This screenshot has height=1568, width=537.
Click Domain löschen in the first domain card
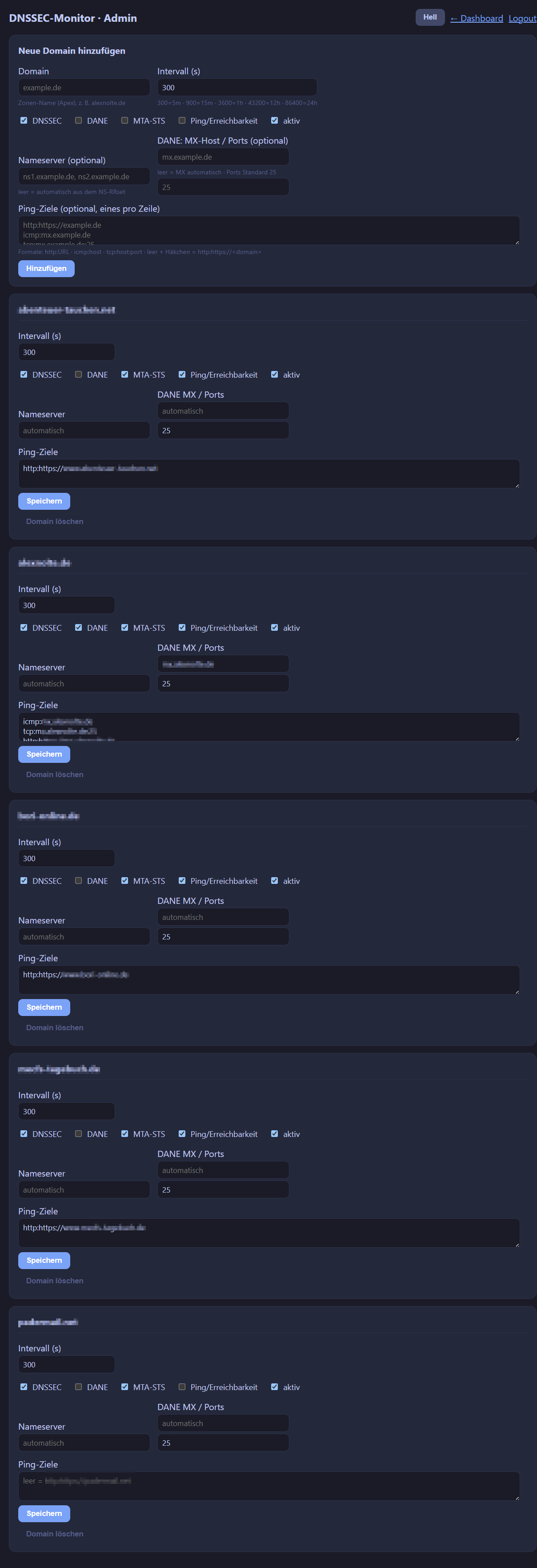(55, 522)
